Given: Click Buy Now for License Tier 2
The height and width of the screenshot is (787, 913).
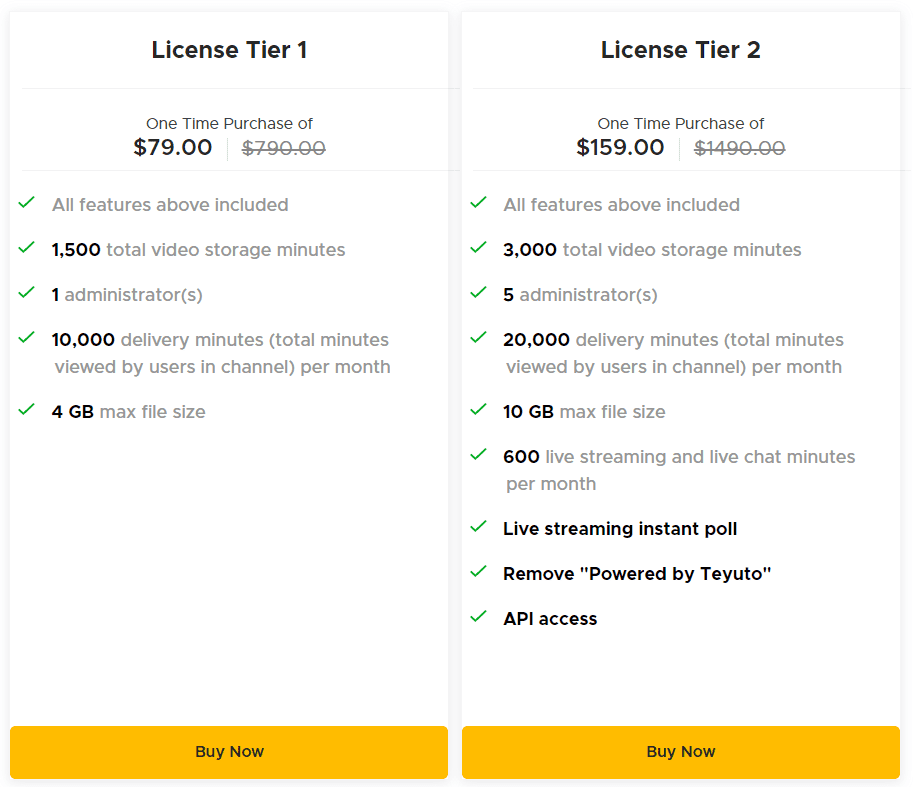Looking at the screenshot, I should click(x=680, y=752).
